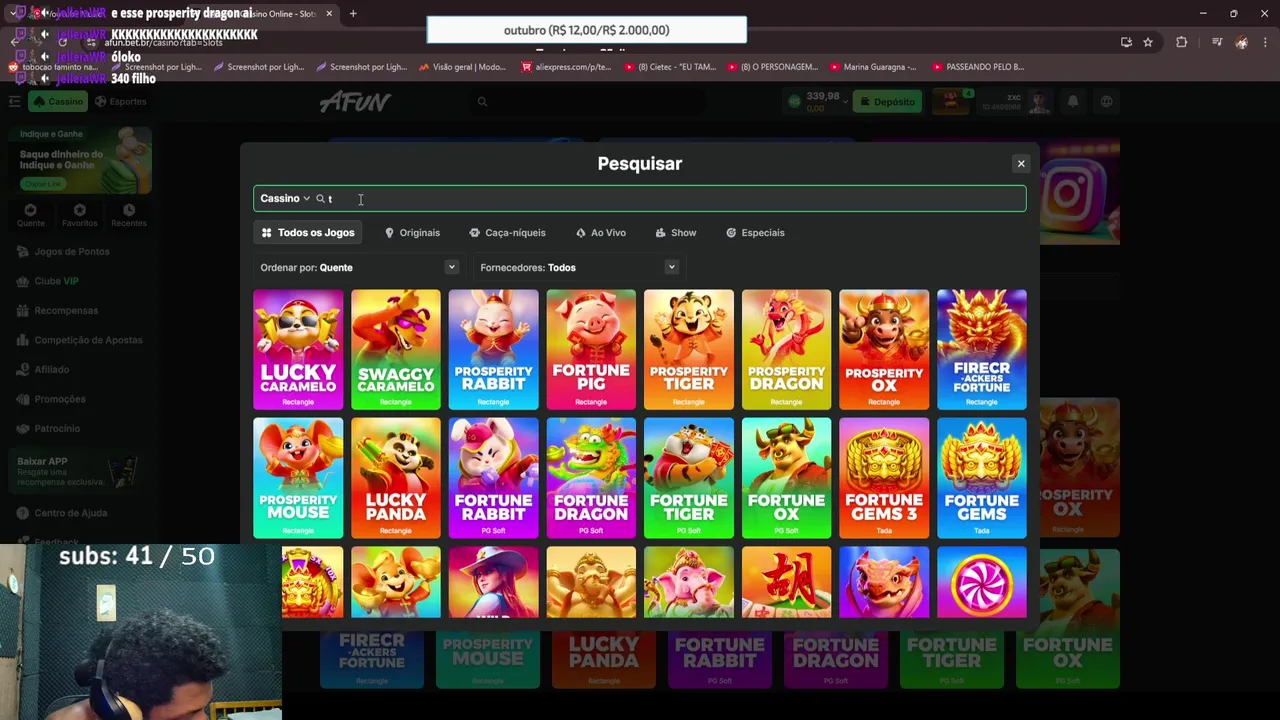Open the Fortune Gems game
This screenshot has height=720, width=1280.
coord(982,478)
